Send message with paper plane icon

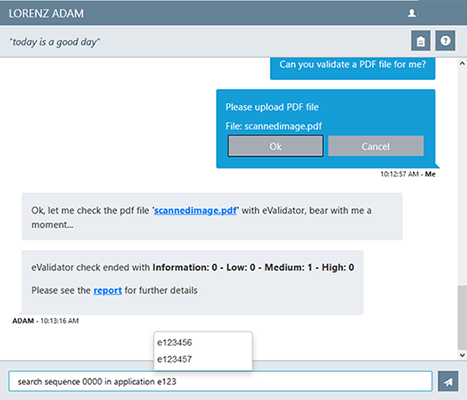pyautogui.click(x=448, y=381)
